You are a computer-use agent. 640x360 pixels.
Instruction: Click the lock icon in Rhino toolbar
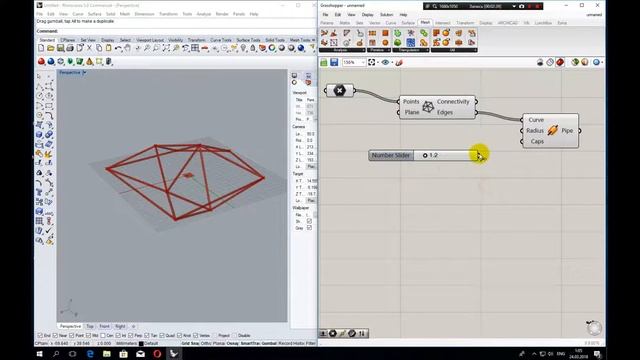pyautogui.click(x=253, y=48)
